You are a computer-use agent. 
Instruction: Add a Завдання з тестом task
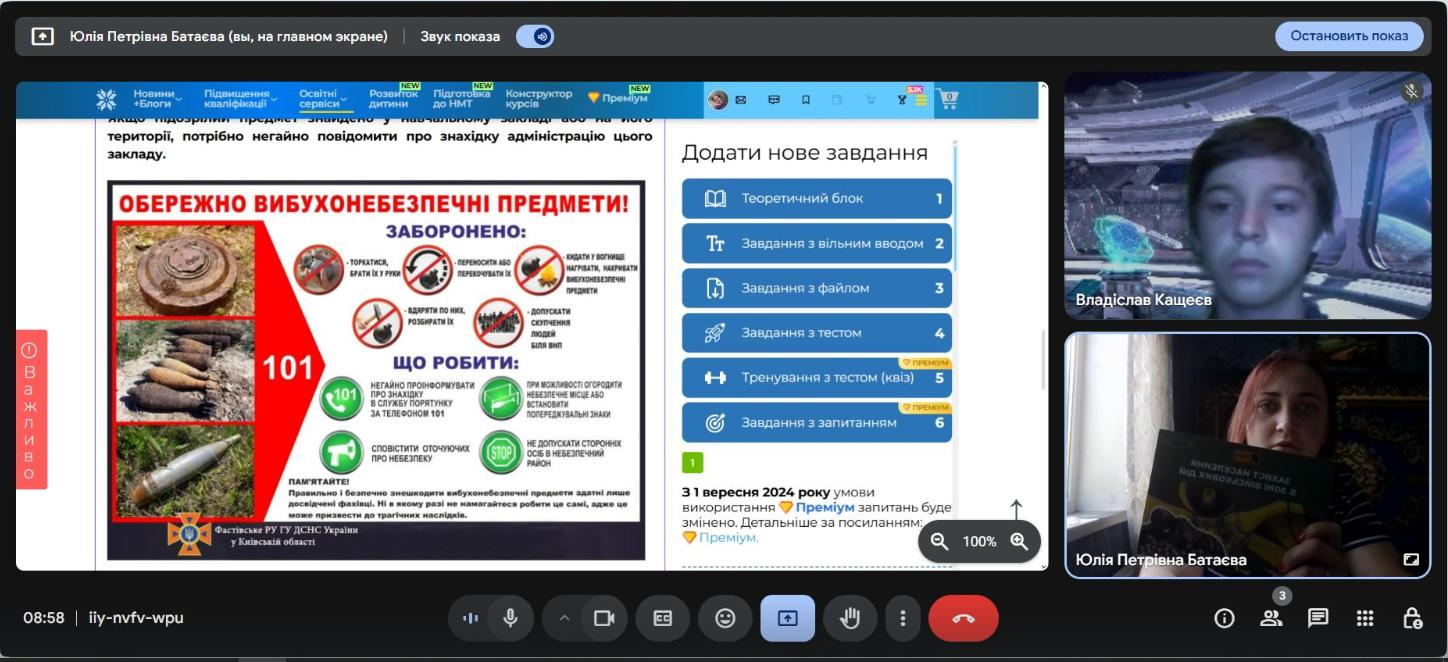tap(816, 333)
